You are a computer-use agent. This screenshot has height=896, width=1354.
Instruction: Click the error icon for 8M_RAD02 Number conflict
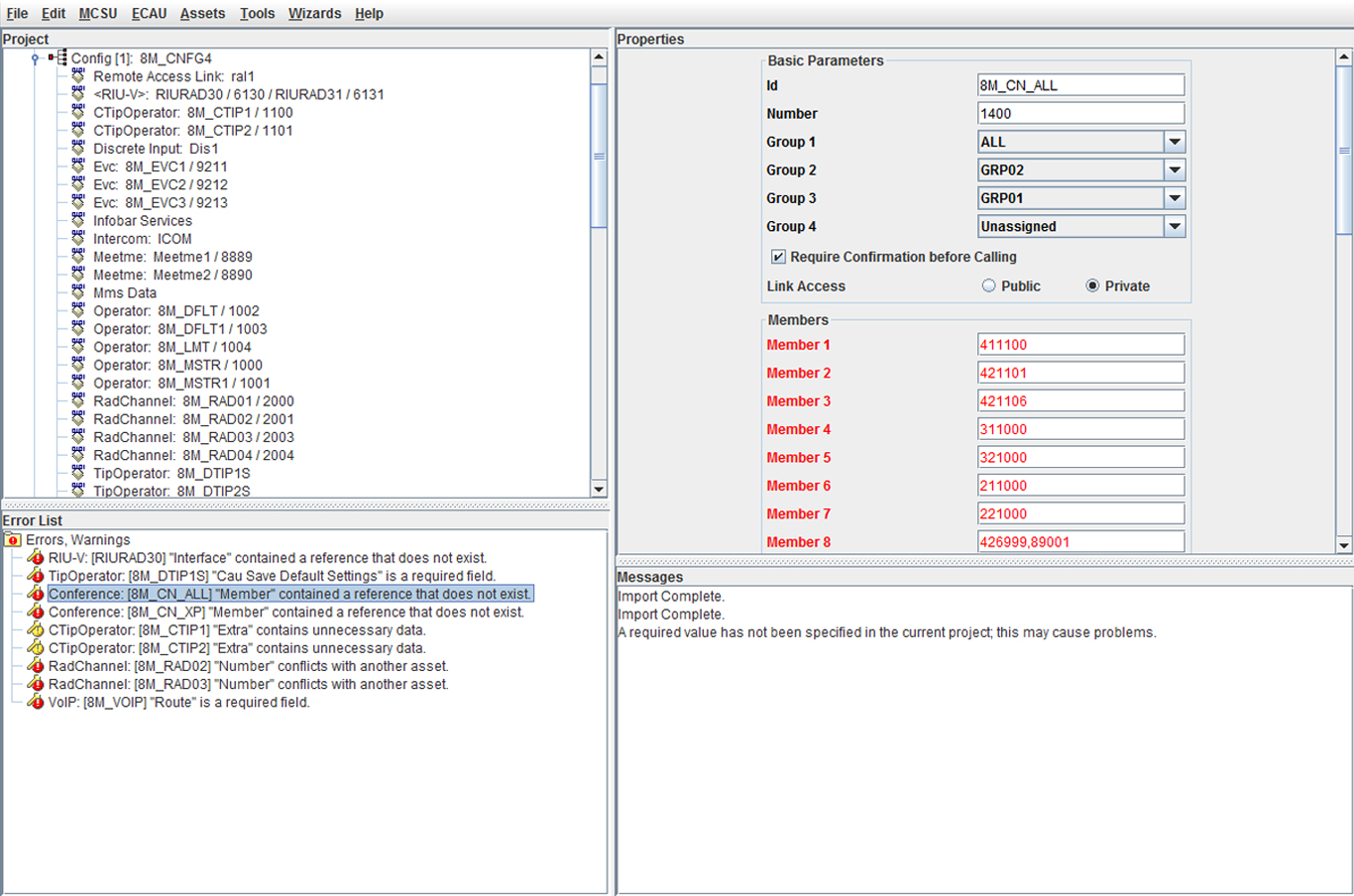click(x=36, y=666)
